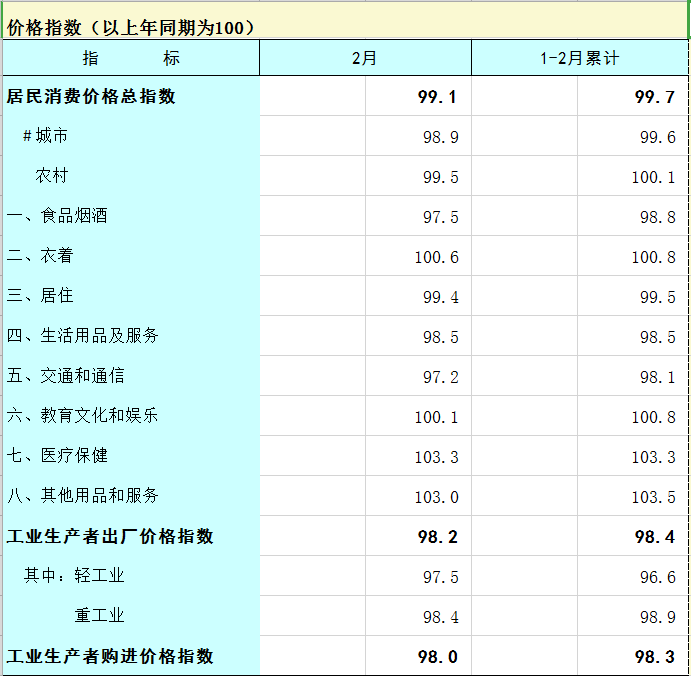Click 其他用品和服务 2月 value 103.0

[436, 497]
